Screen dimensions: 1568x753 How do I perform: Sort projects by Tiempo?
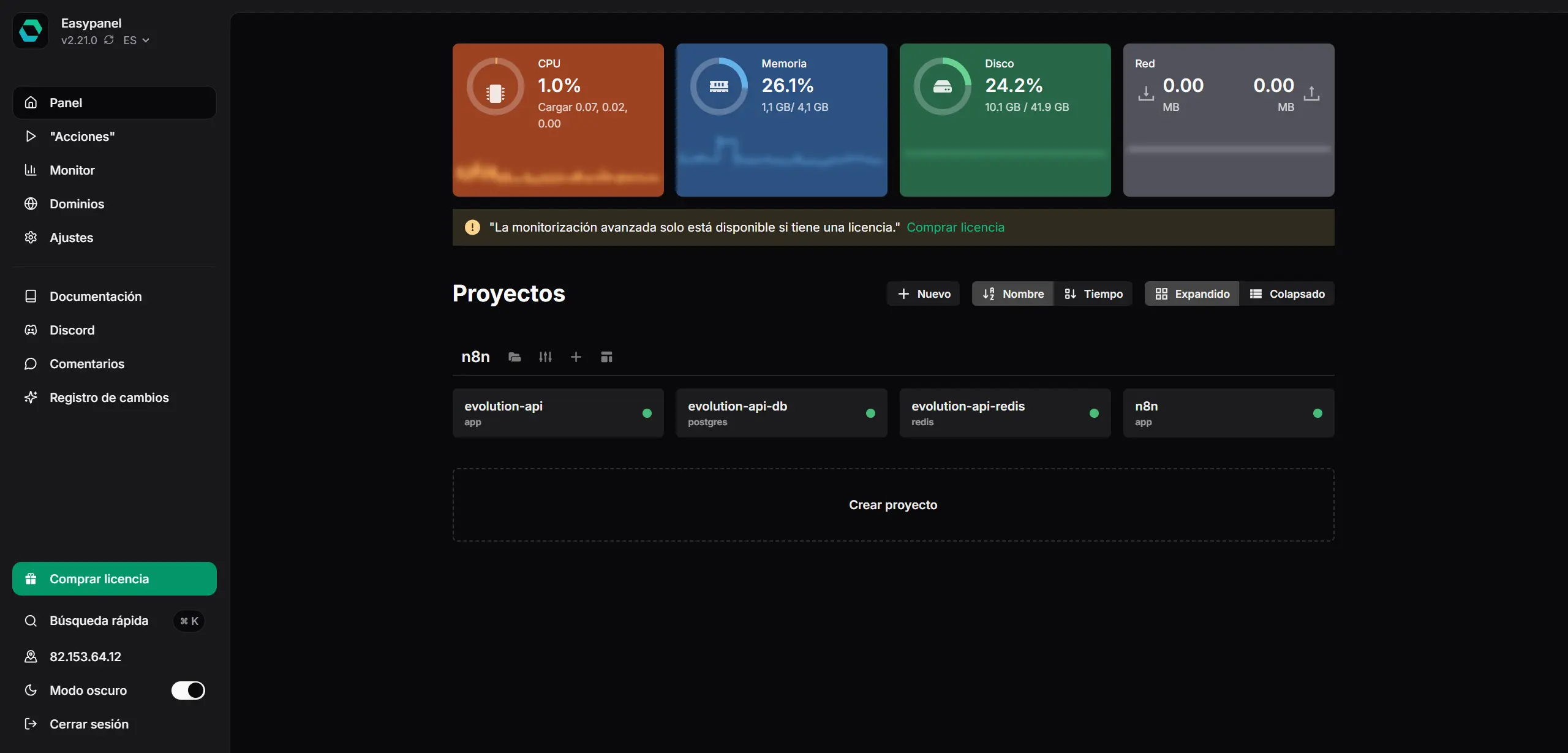tap(1093, 293)
